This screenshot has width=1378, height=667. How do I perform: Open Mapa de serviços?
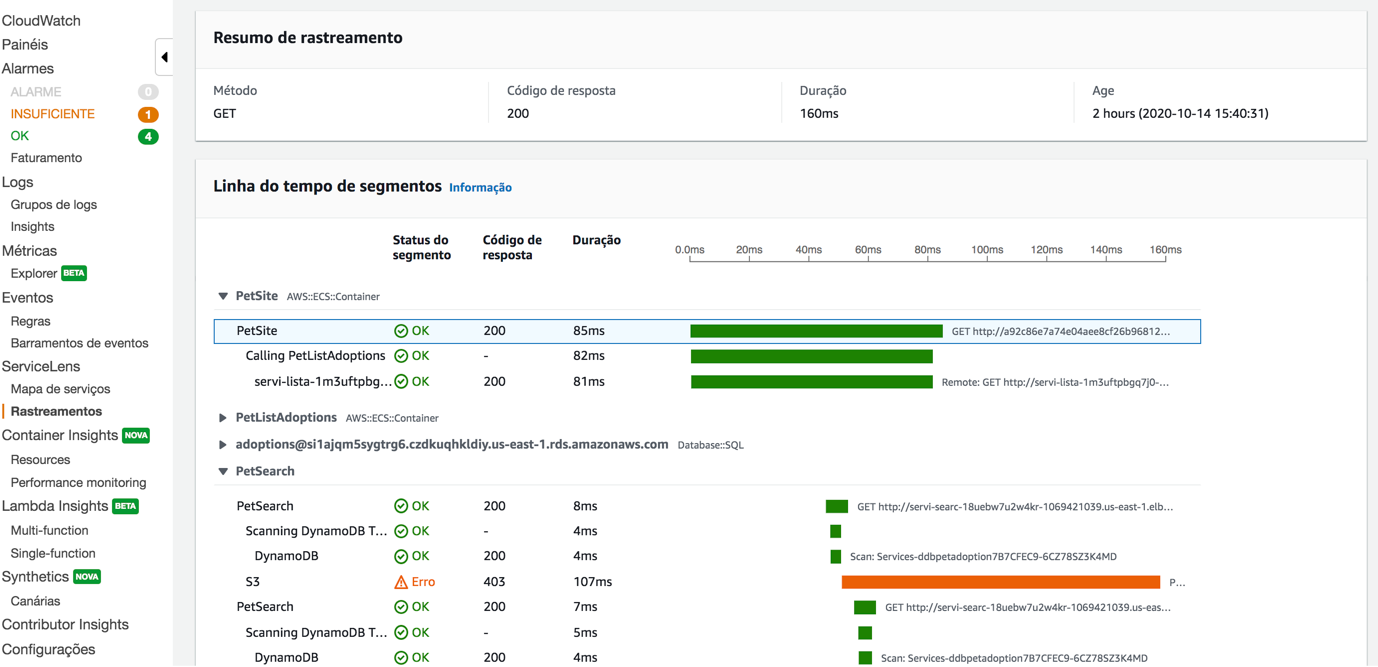(x=60, y=389)
